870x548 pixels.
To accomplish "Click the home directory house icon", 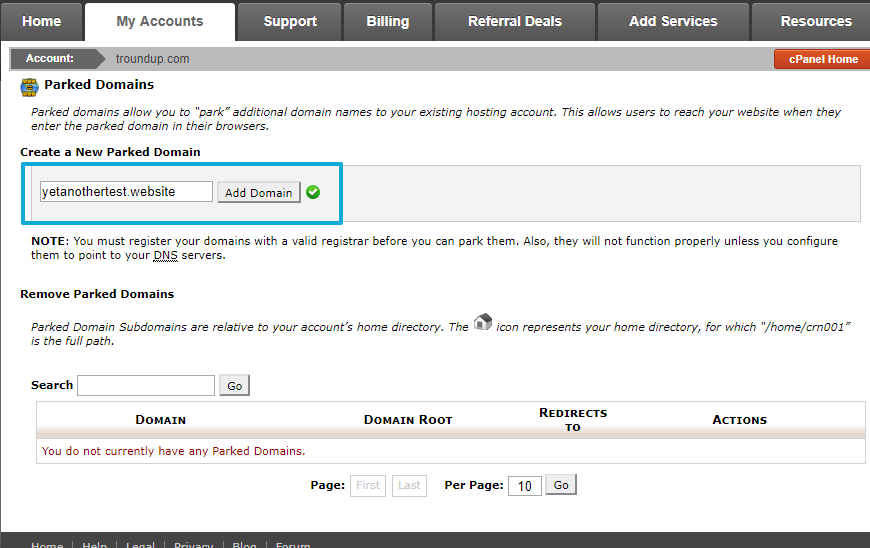I will click(x=483, y=322).
